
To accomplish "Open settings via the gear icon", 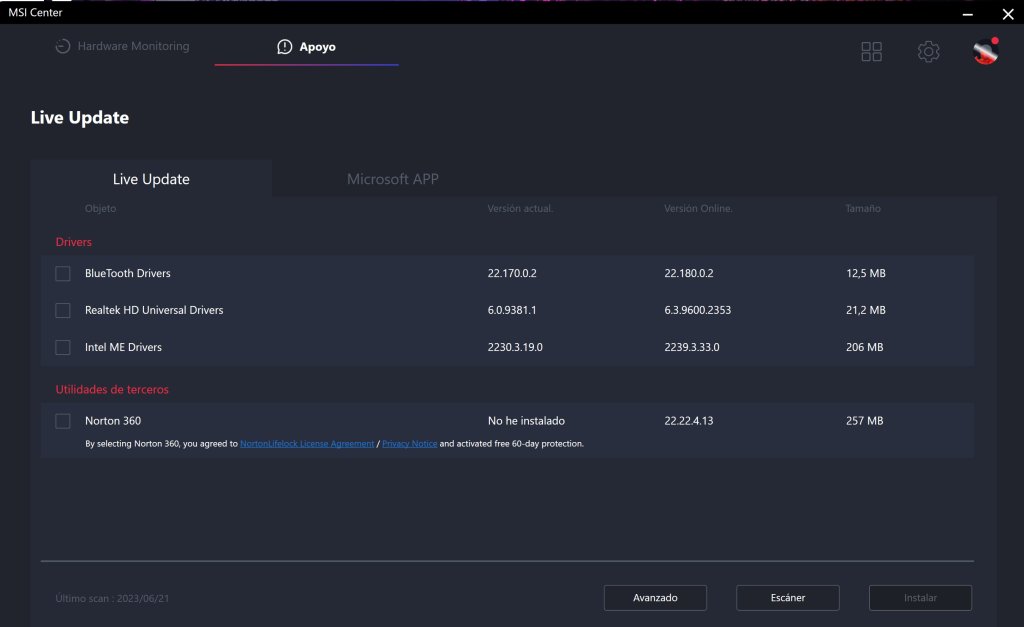I will (x=928, y=52).
